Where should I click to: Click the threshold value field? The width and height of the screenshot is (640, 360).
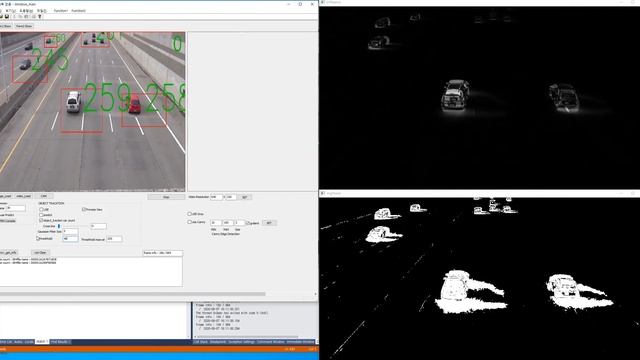coord(70,239)
